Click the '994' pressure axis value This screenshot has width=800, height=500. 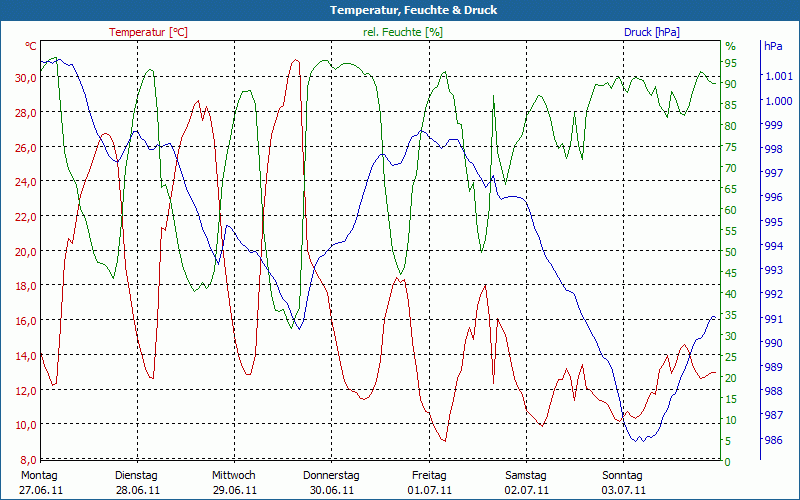pyautogui.click(x=773, y=246)
